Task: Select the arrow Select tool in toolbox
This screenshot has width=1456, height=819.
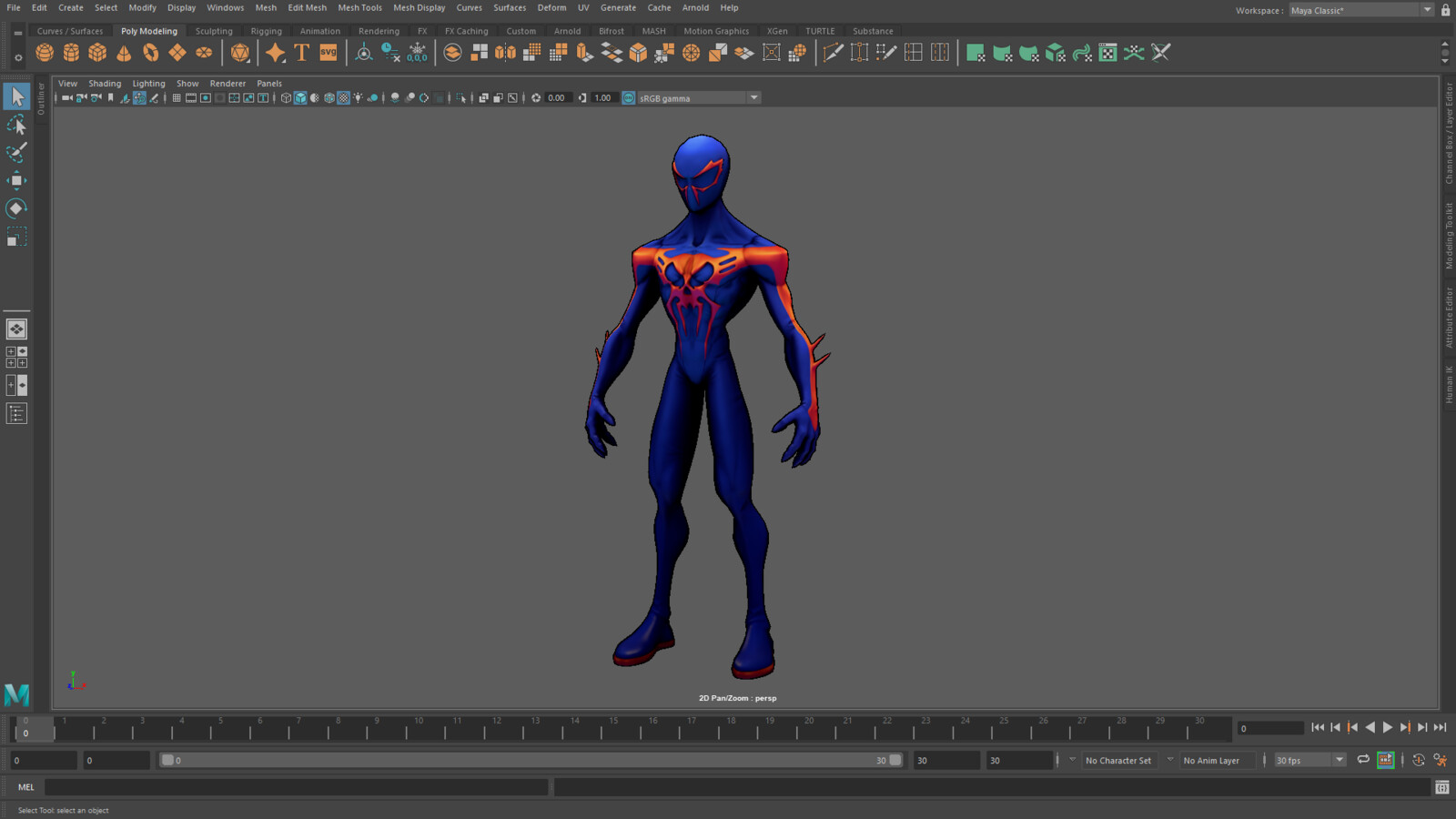Action: click(16, 96)
